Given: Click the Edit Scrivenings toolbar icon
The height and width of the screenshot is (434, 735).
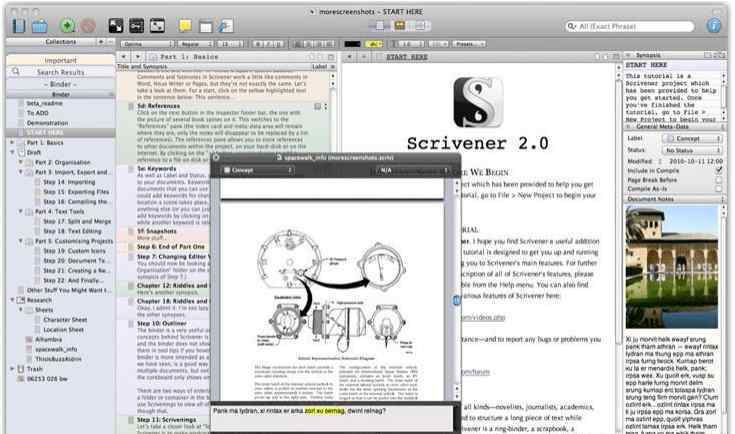Looking at the screenshot, I should coord(225,25).
